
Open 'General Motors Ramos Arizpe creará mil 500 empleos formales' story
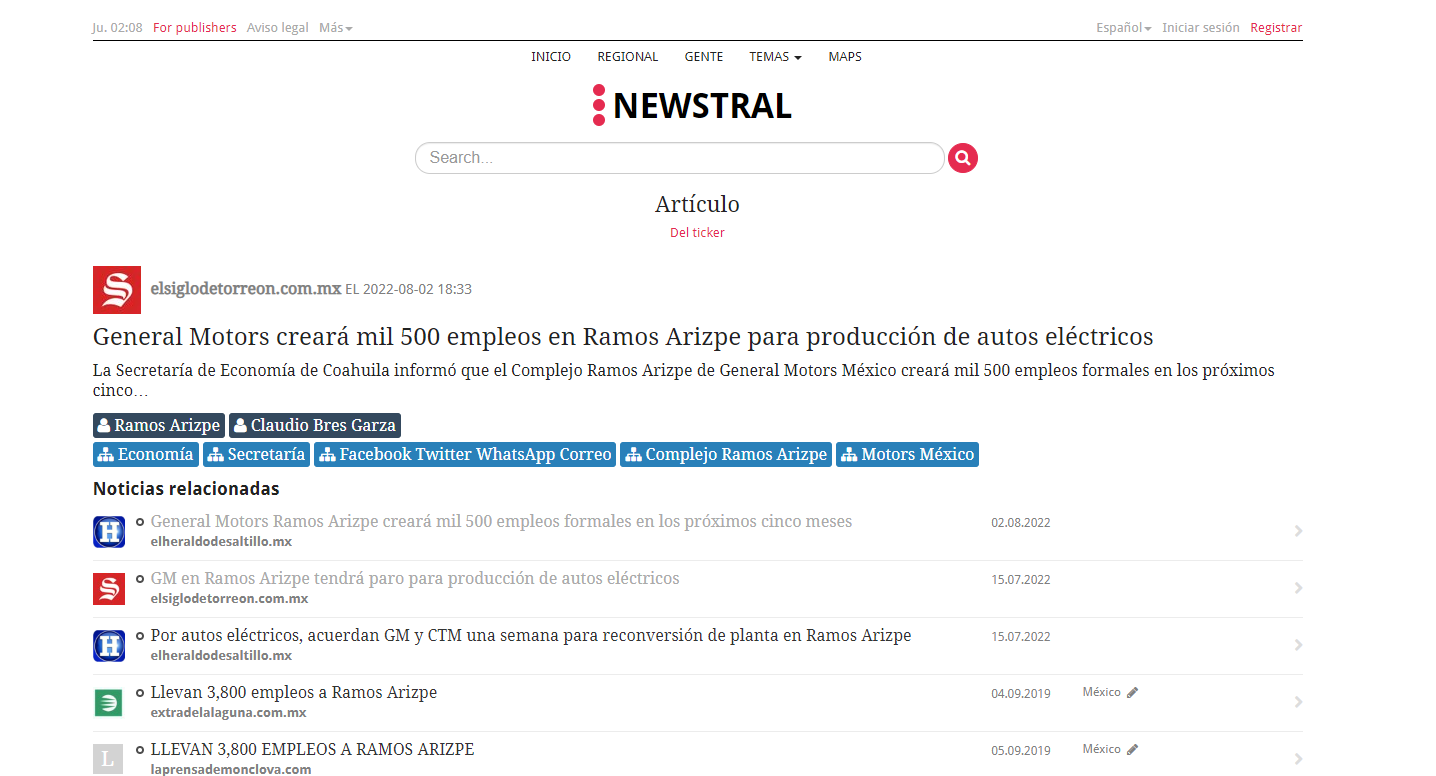pyautogui.click(x=501, y=521)
